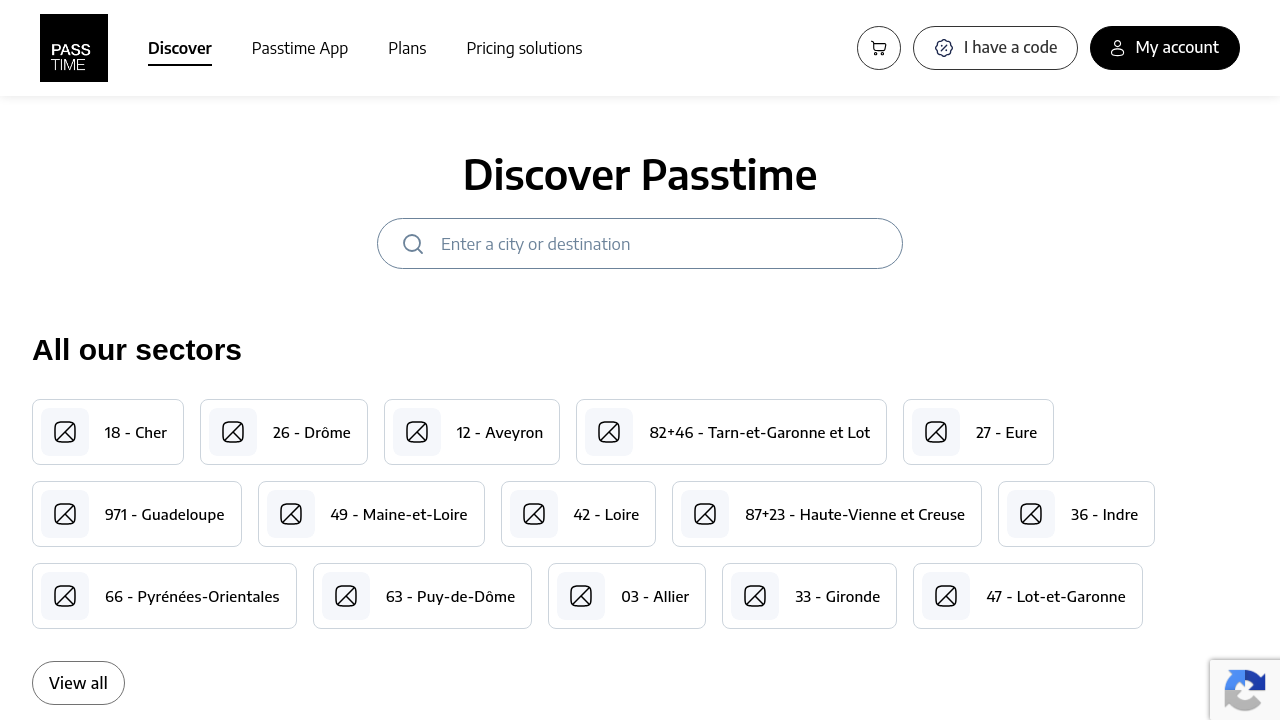Pick the '27 - Eure' sector label

click(x=1006, y=432)
